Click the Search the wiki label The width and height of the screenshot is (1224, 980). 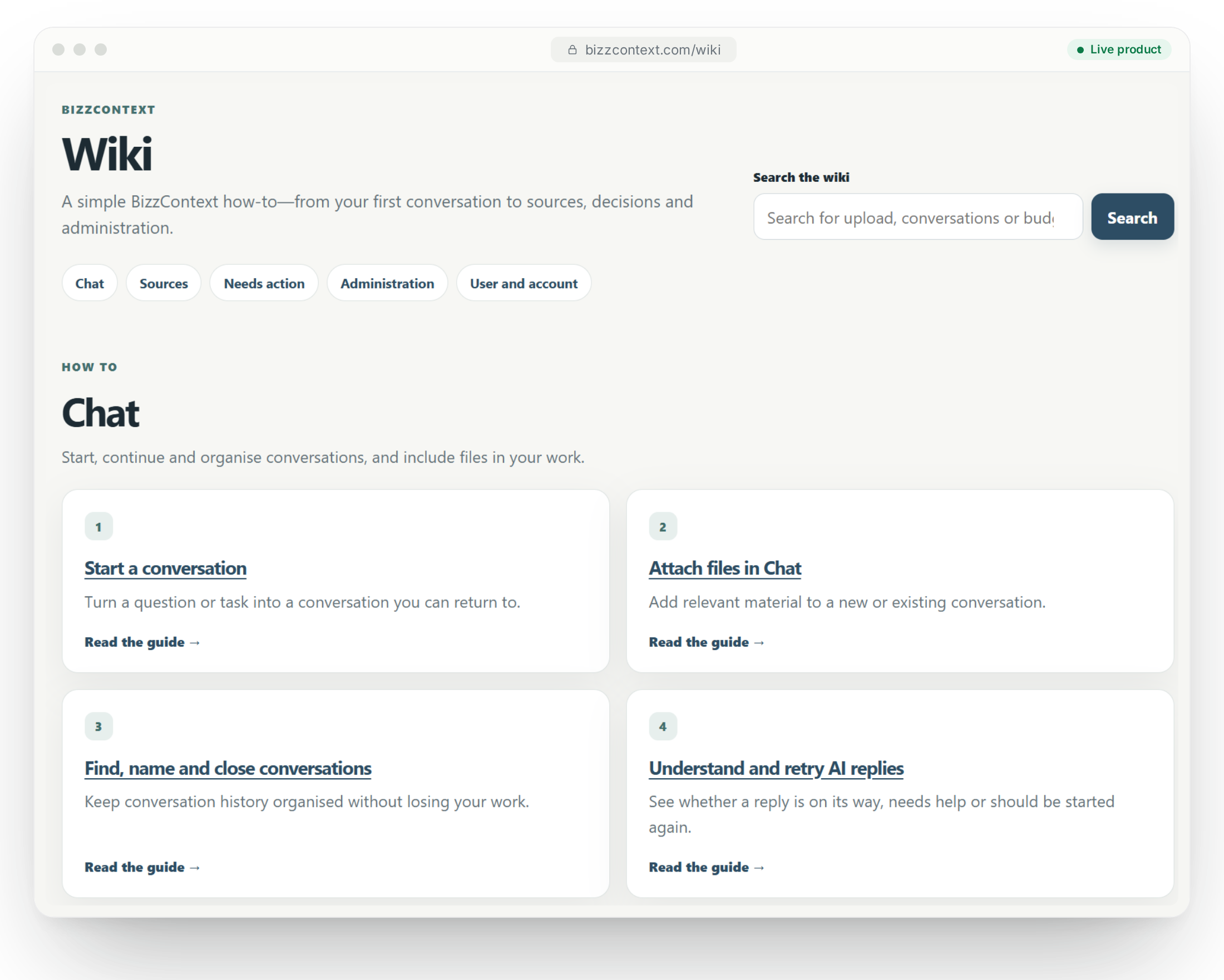coord(801,177)
